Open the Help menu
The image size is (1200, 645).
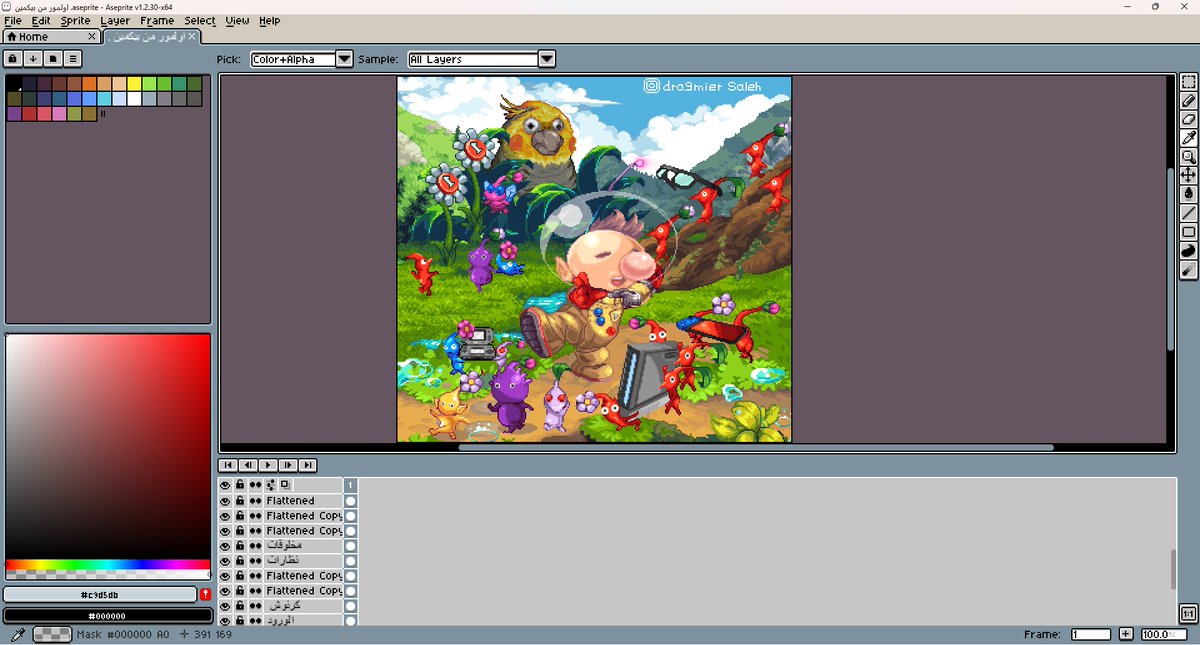click(x=270, y=20)
